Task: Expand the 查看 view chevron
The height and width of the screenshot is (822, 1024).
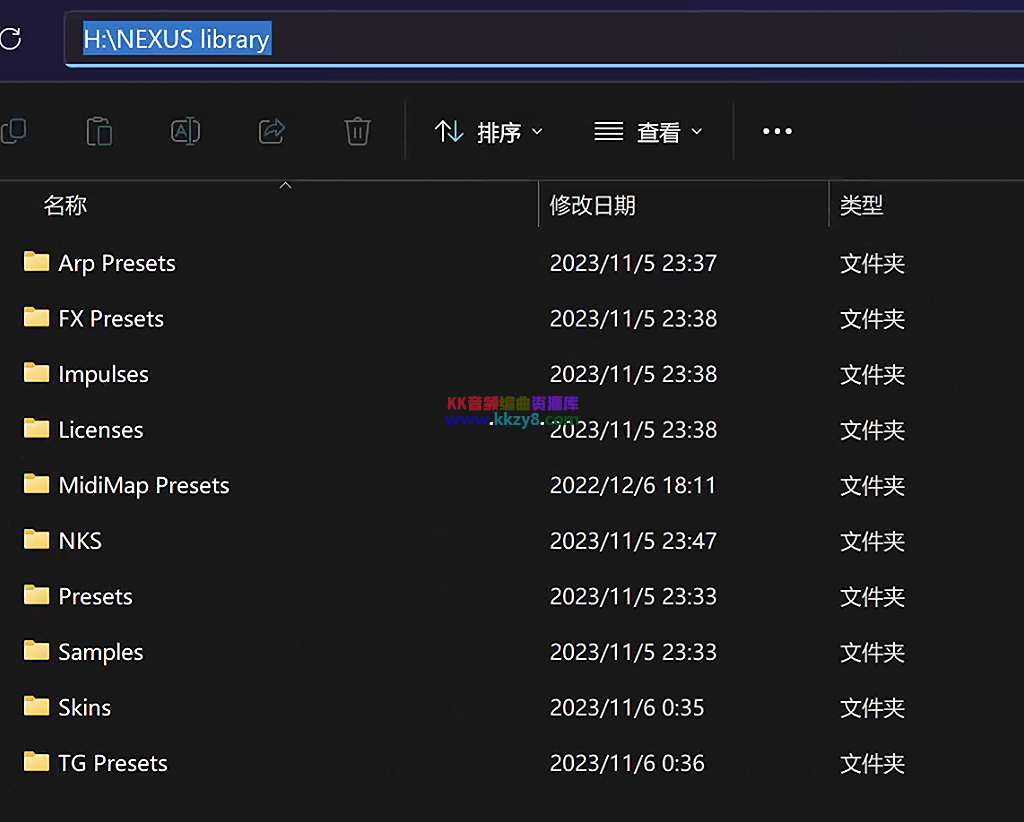Action: pos(697,131)
